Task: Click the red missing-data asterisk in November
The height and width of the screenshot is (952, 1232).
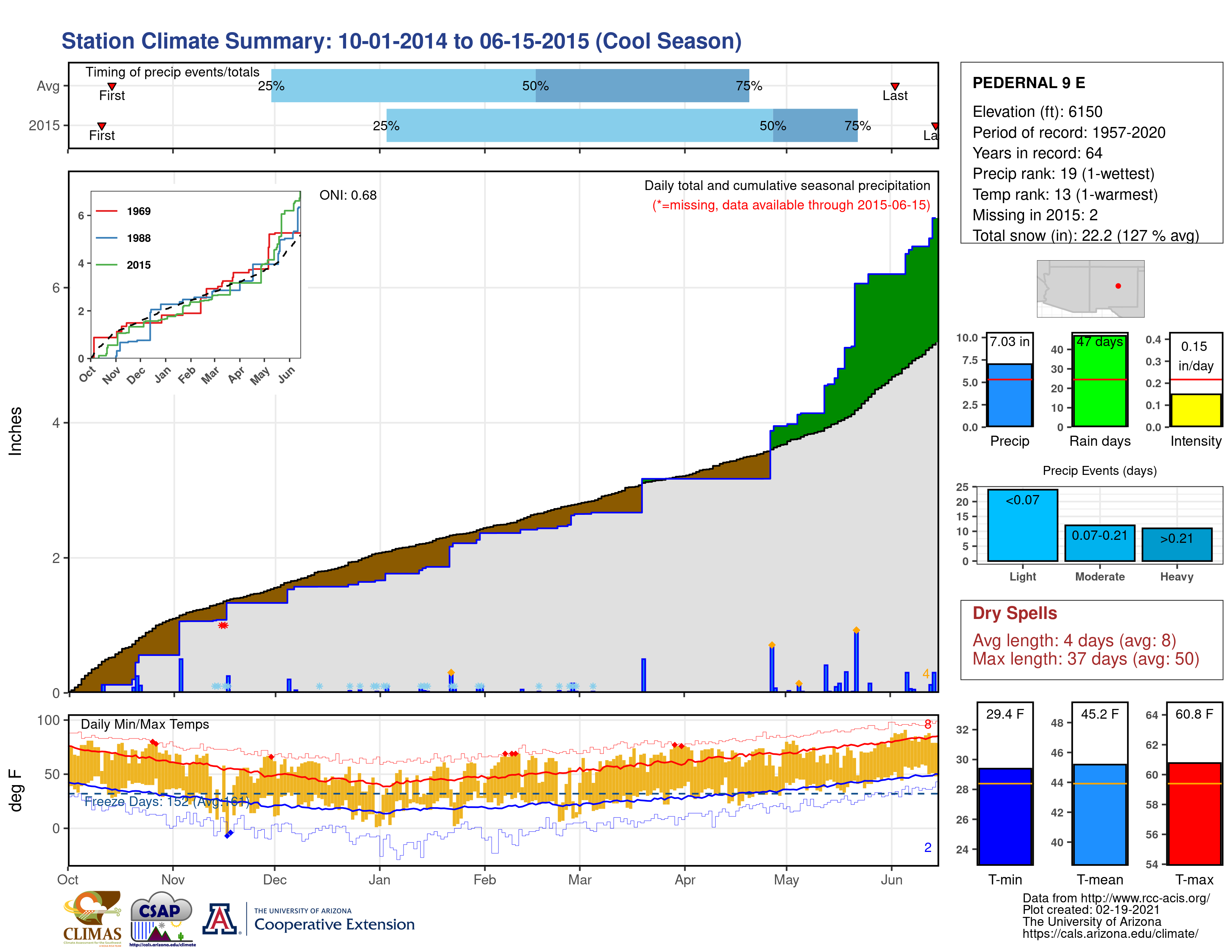Action: click(223, 625)
